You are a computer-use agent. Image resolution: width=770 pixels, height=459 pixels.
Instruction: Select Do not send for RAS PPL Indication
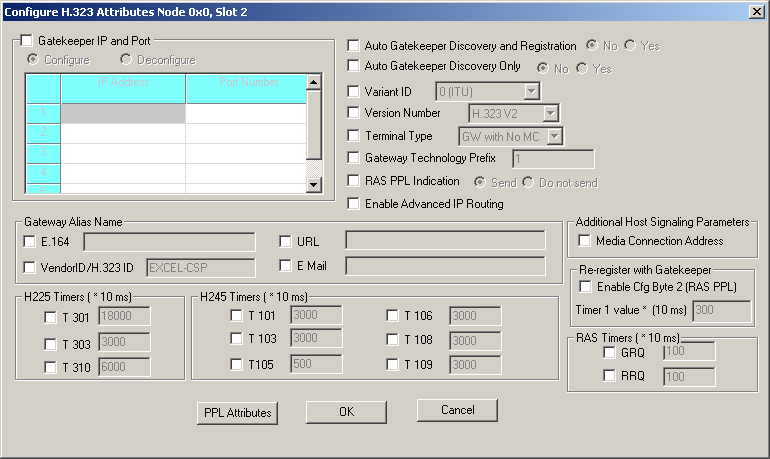[529, 182]
